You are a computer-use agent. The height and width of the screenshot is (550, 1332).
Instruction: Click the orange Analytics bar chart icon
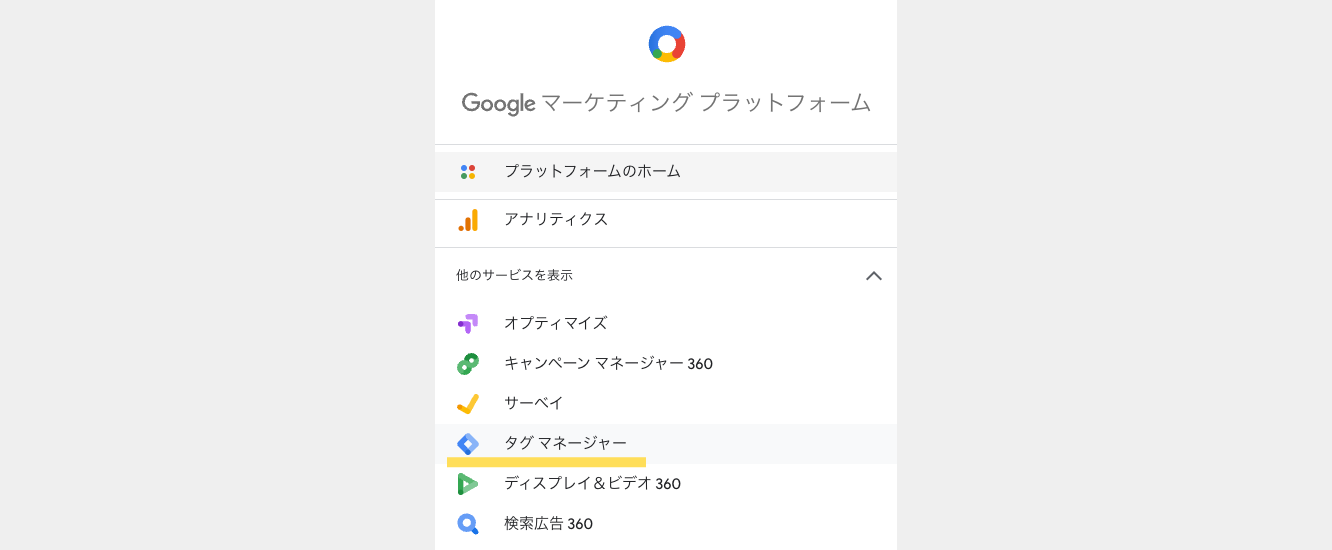468,220
